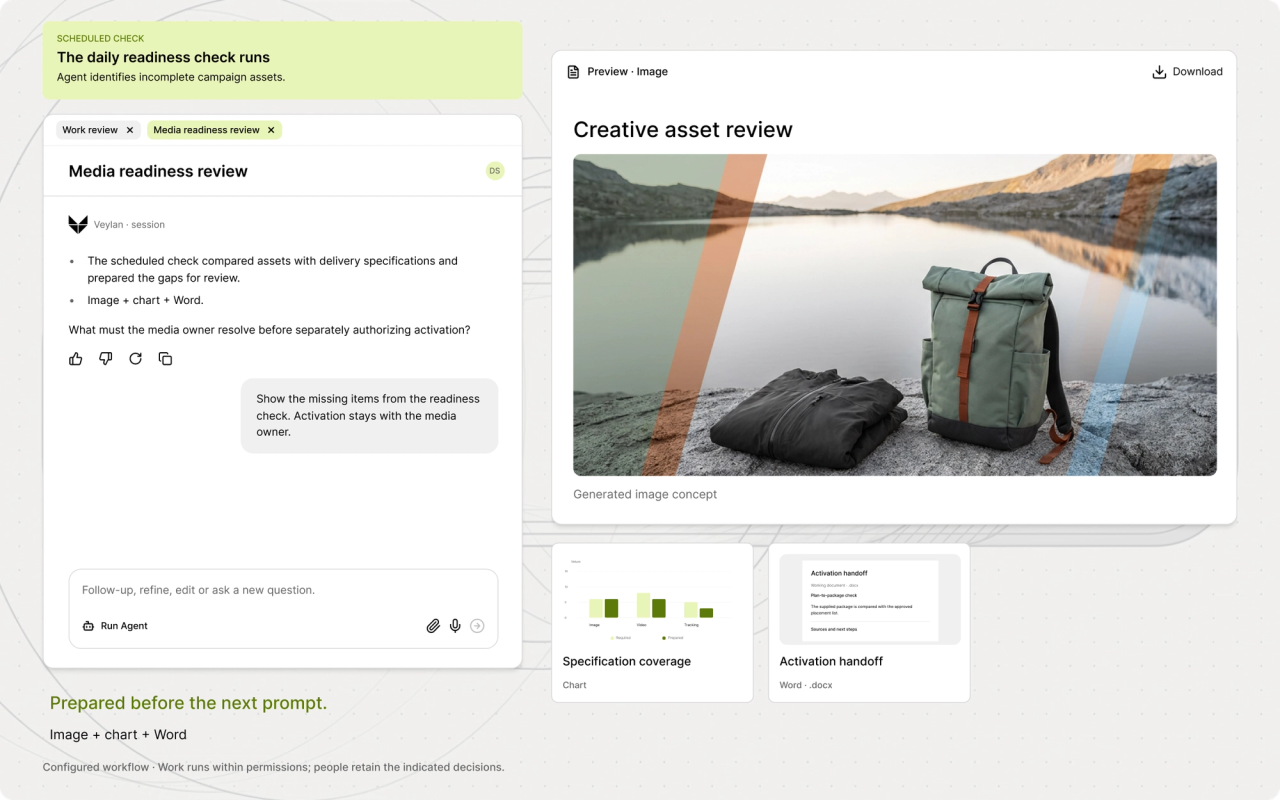Click the Configured workflow footer note
This screenshot has width=1280, height=800.
(273, 767)
